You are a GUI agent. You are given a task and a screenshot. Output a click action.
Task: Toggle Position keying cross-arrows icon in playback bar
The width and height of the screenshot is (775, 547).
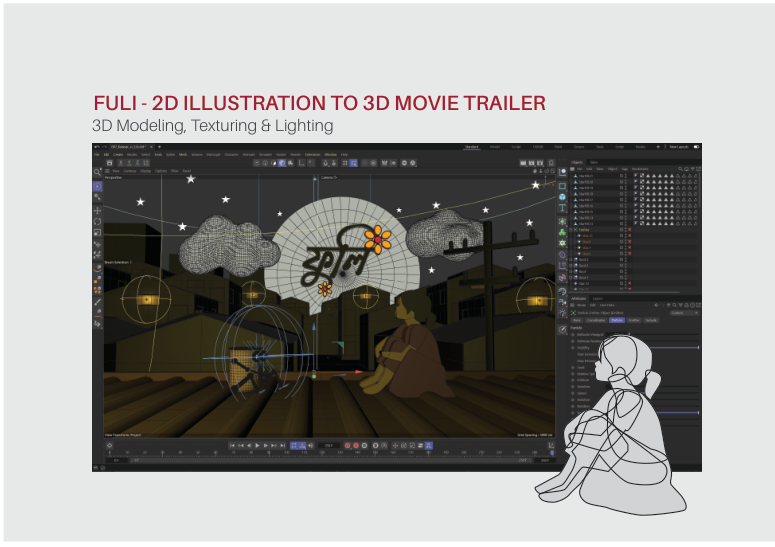pos(395,446)
